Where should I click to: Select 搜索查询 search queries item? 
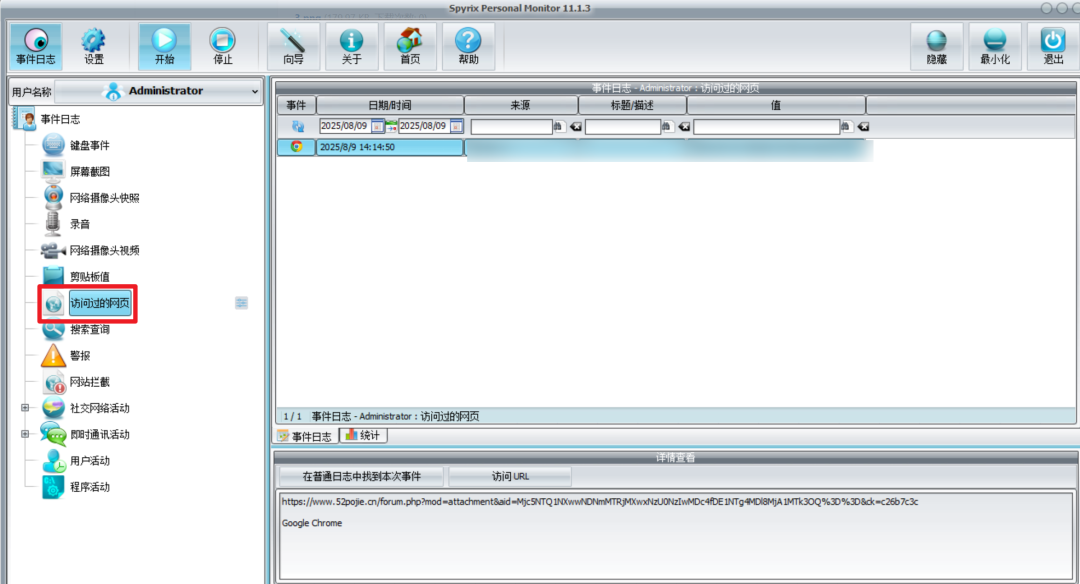coord(90,329)
